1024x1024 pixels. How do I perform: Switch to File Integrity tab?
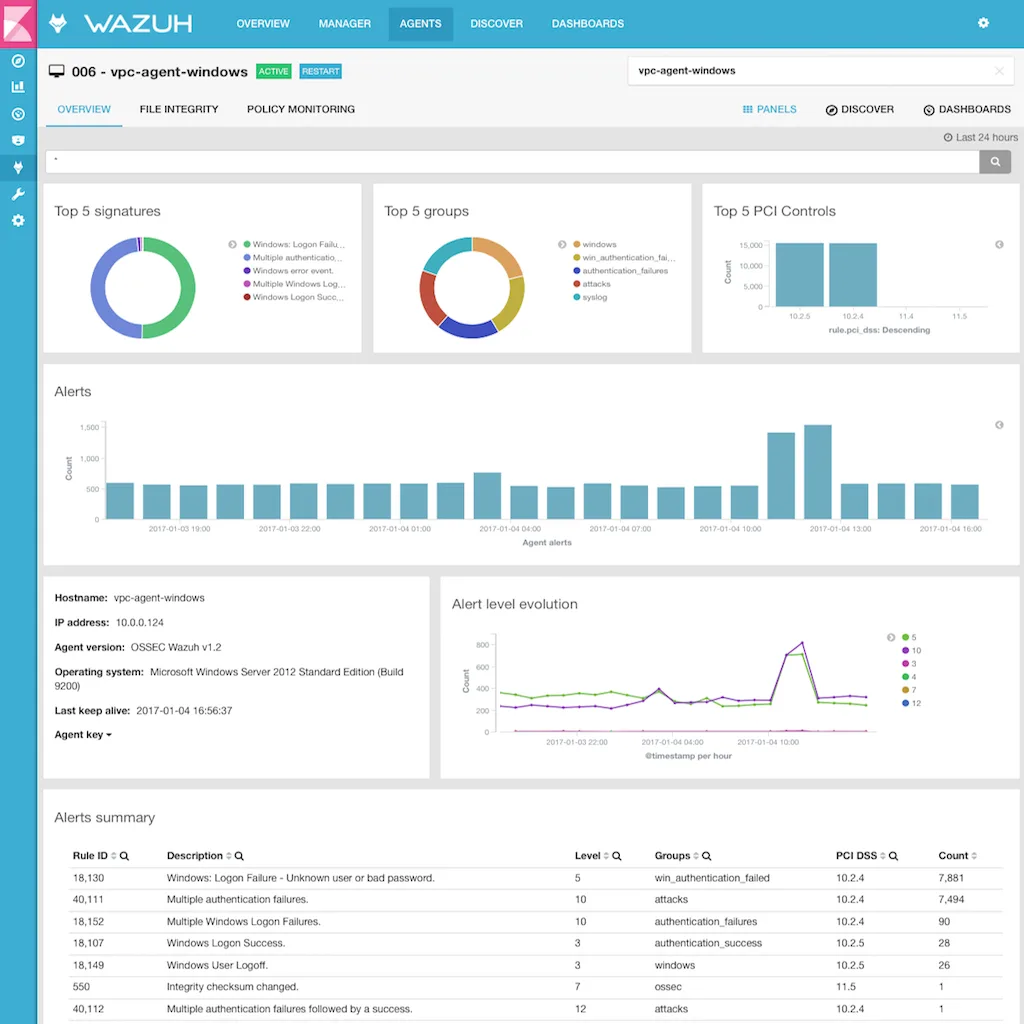pos(178,109)
